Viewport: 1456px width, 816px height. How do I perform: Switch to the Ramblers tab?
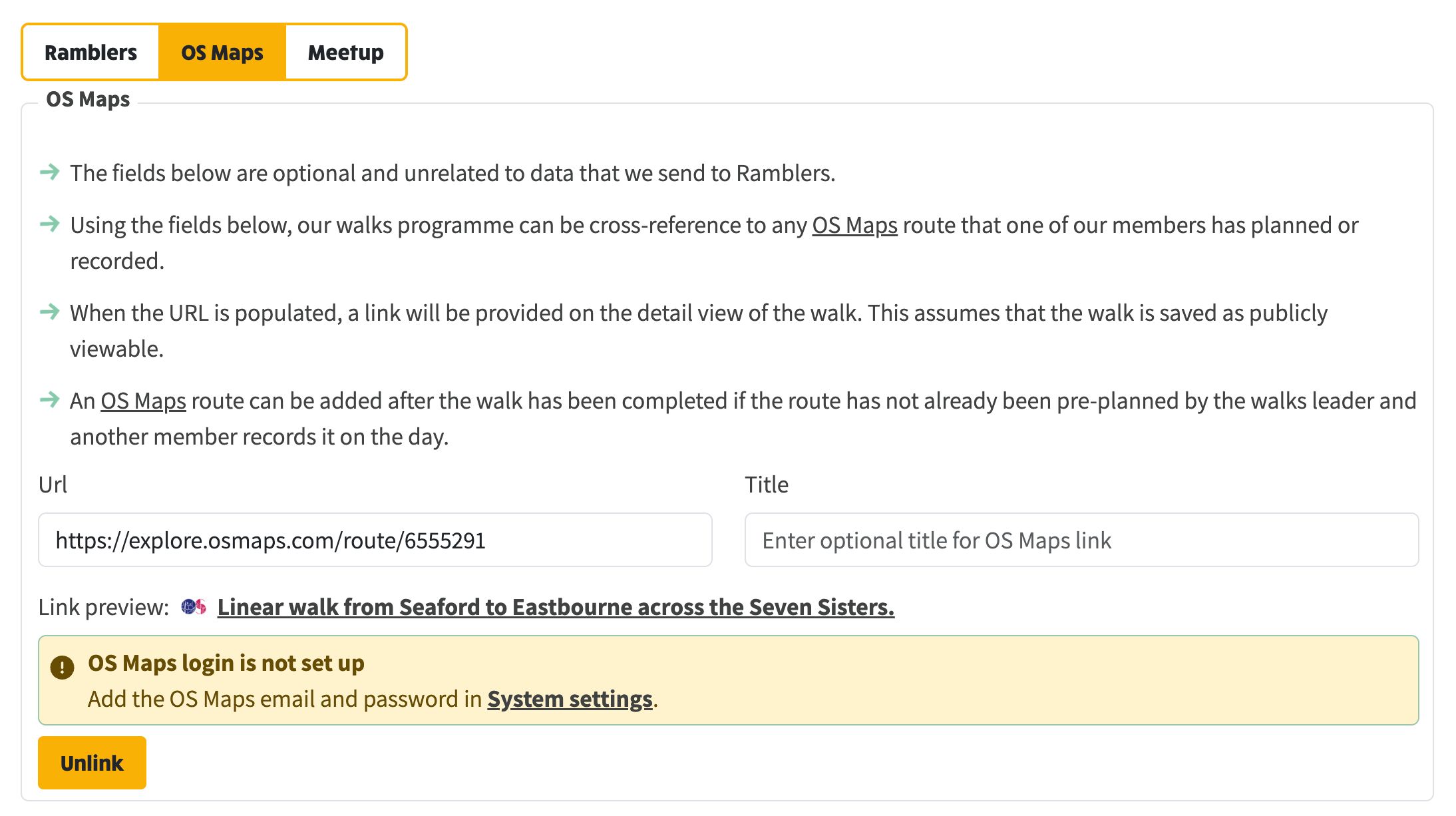91,53
